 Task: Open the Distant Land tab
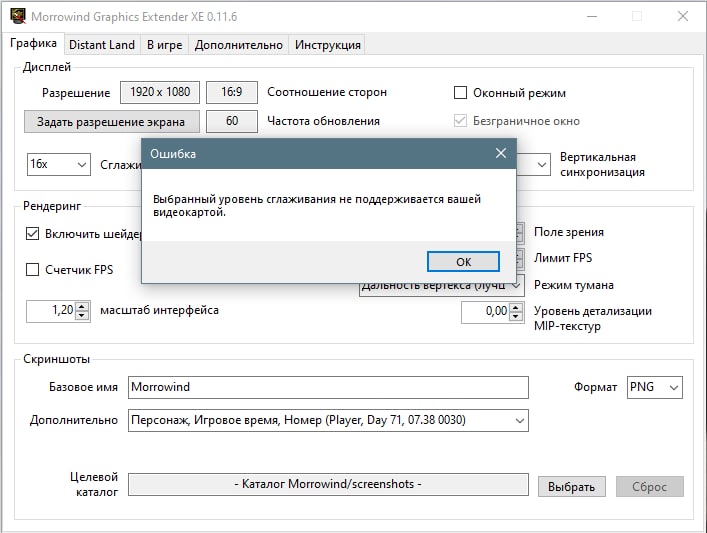click(102, 45)
